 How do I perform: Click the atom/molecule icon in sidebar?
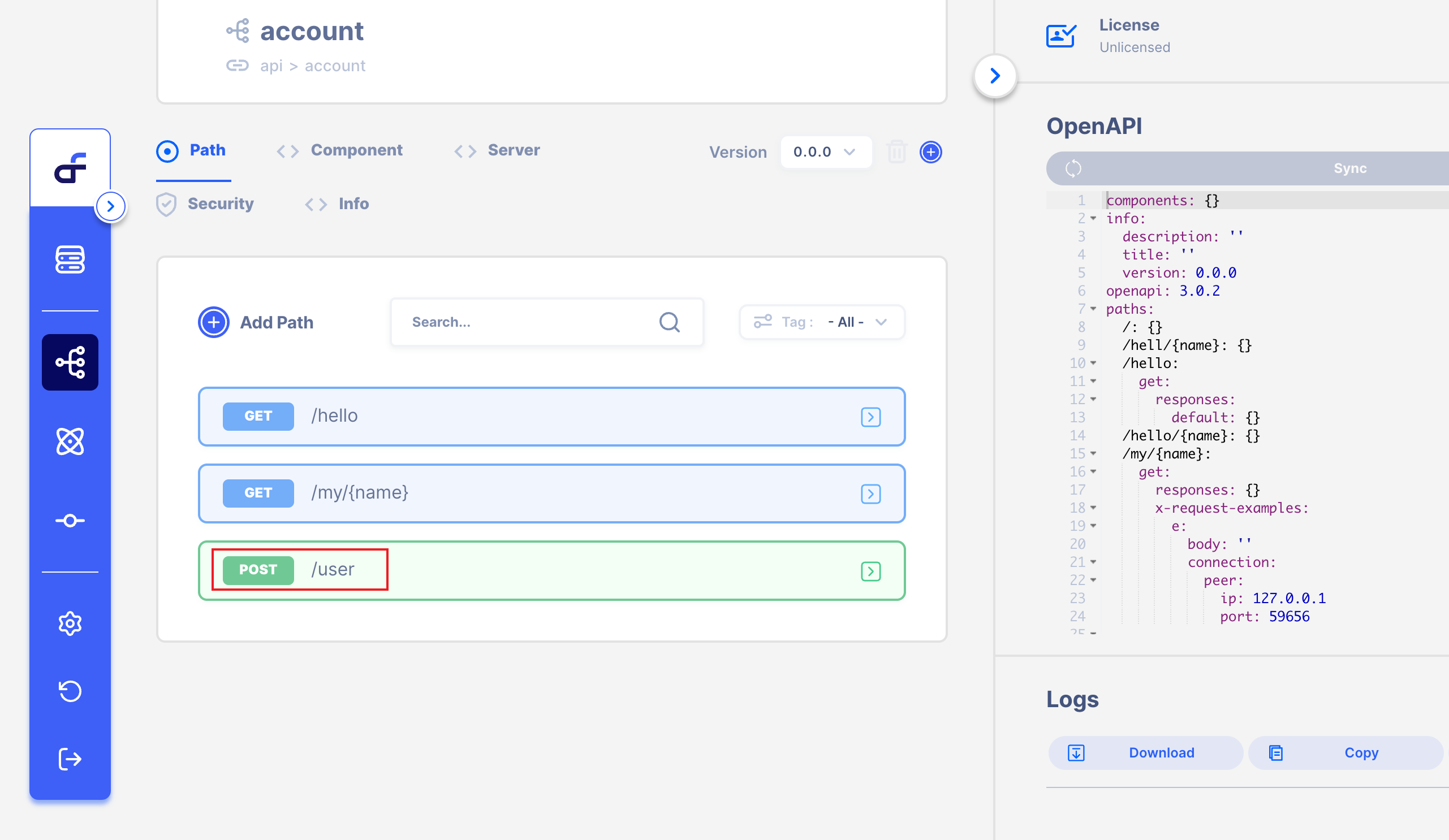tap(71, 442)
